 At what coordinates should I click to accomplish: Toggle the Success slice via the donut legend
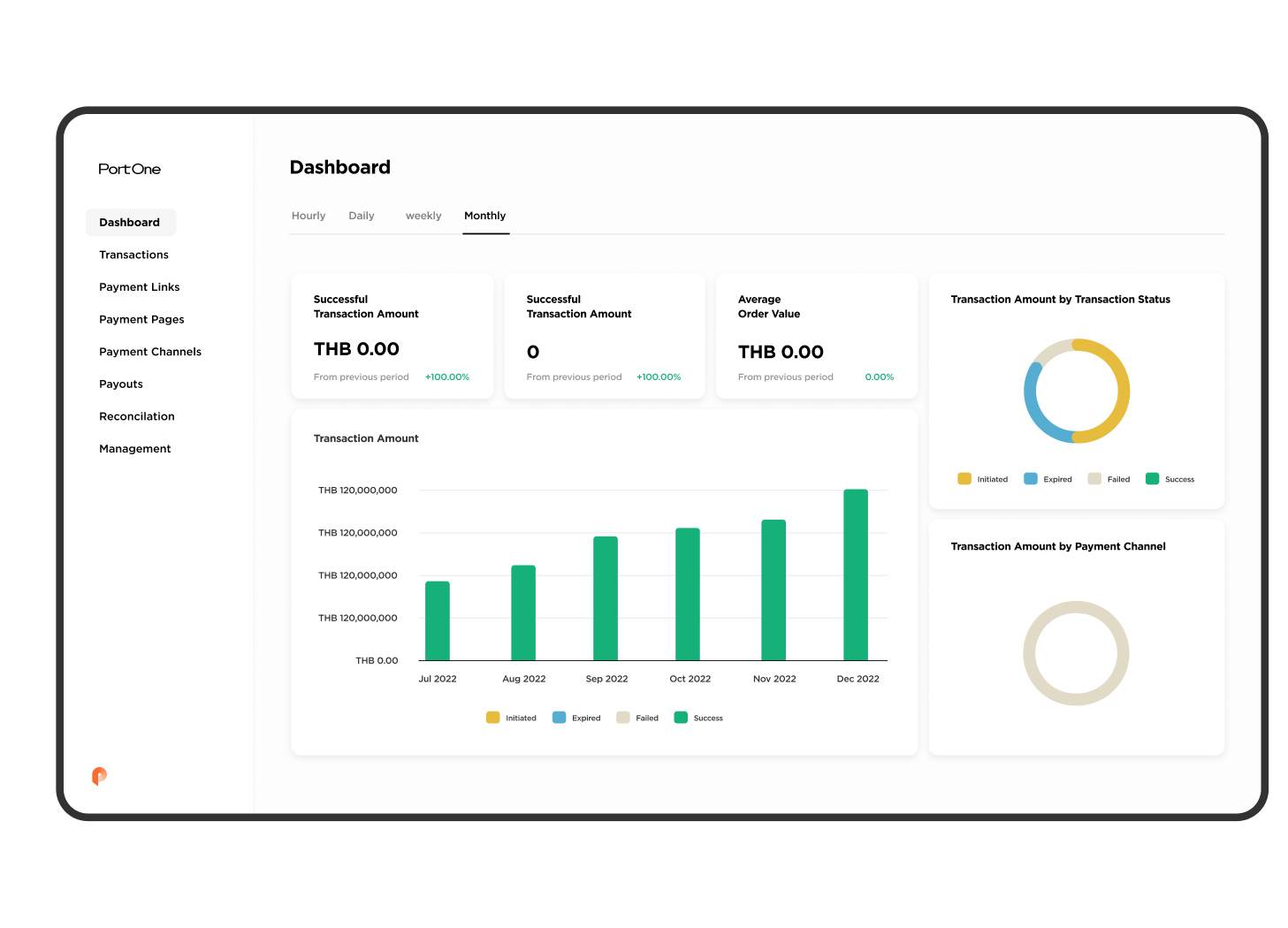pyautogui.click(x=1152, y=478)
